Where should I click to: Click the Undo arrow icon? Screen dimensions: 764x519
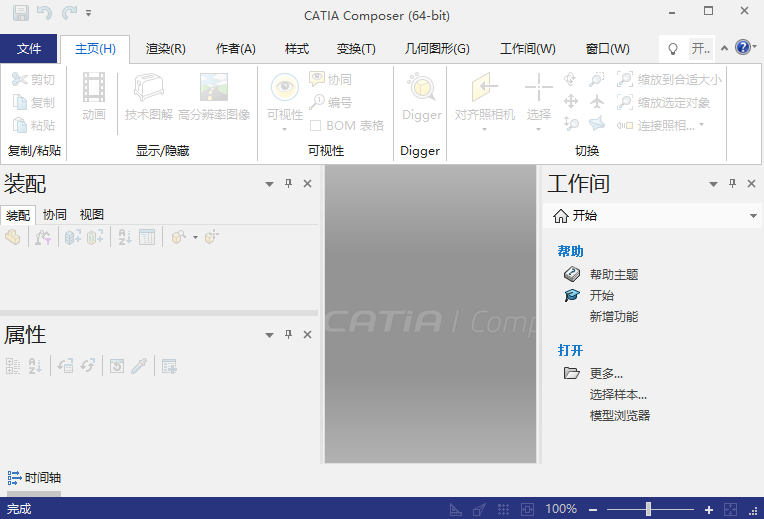point(44,13)
